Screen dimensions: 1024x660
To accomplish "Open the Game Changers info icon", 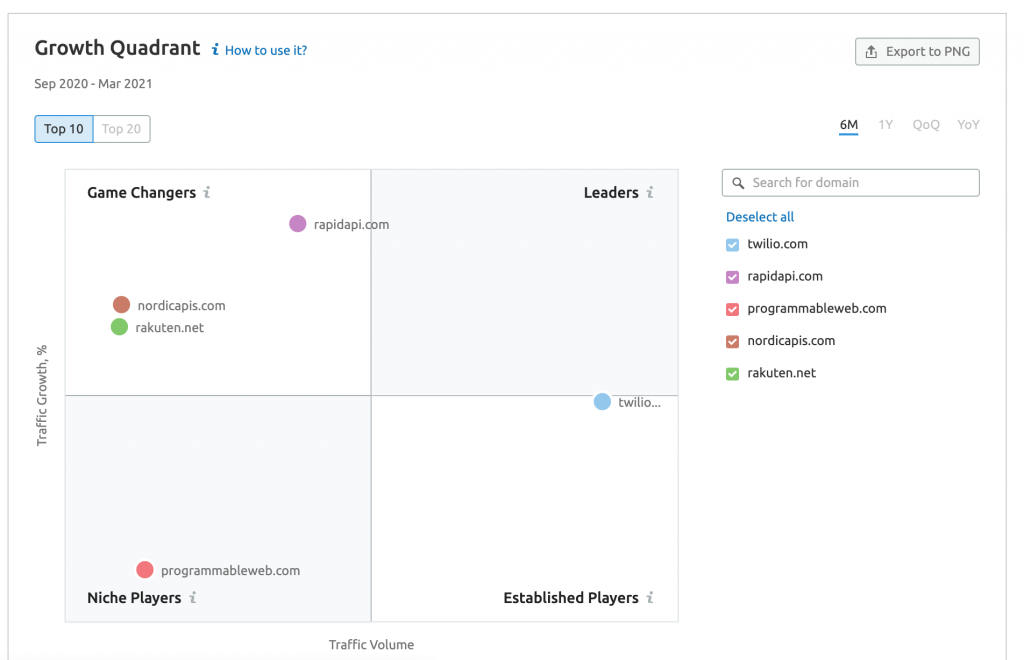I will click(206, 192).
